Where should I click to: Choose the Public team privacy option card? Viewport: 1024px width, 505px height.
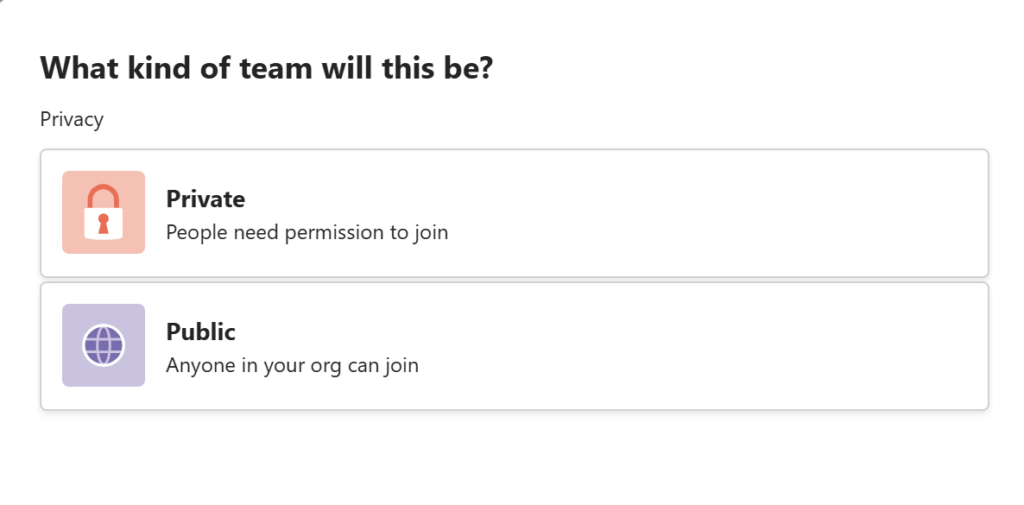515,346
